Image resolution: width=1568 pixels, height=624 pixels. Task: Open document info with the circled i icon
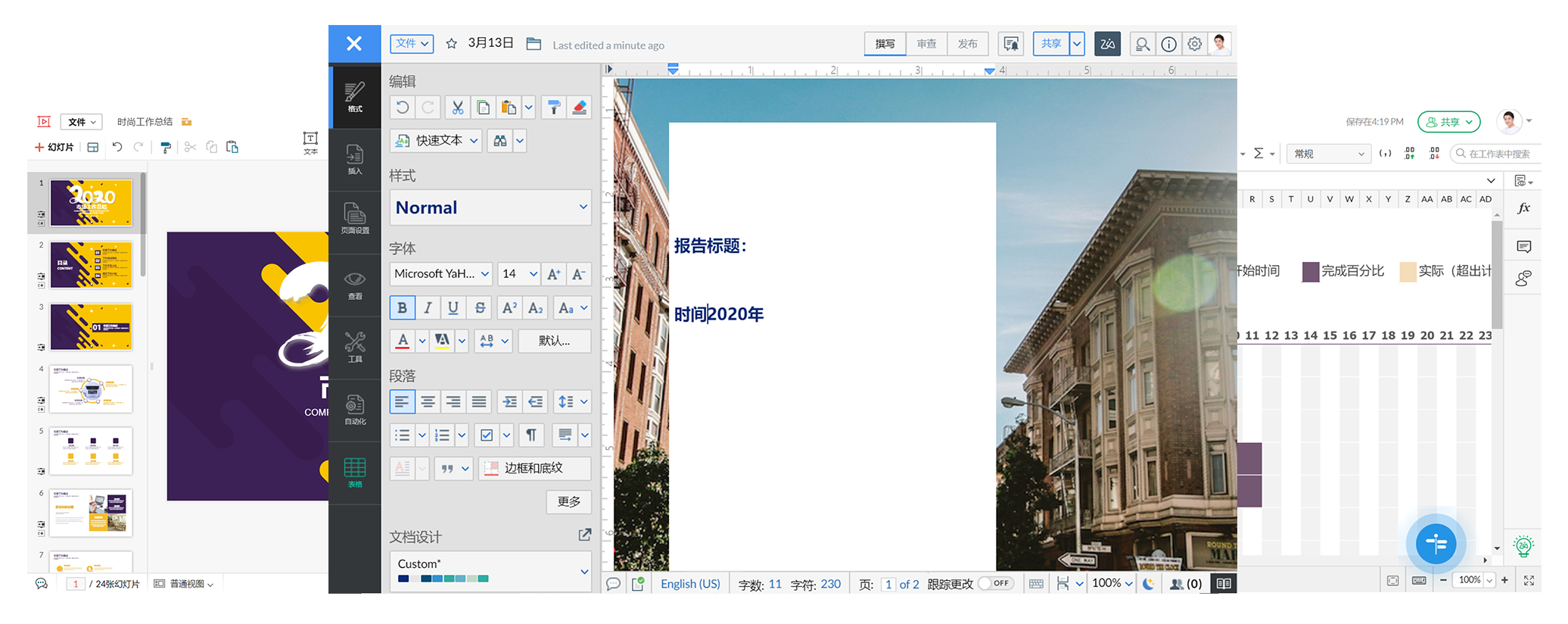pos(1169,44)
